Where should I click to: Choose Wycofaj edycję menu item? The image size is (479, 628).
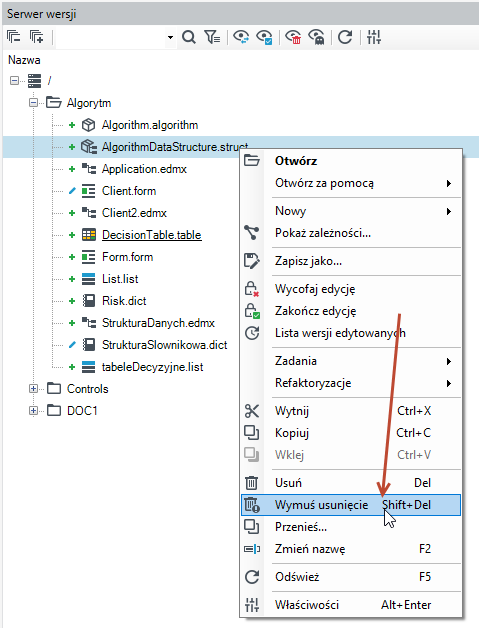(x=351, y=289)
